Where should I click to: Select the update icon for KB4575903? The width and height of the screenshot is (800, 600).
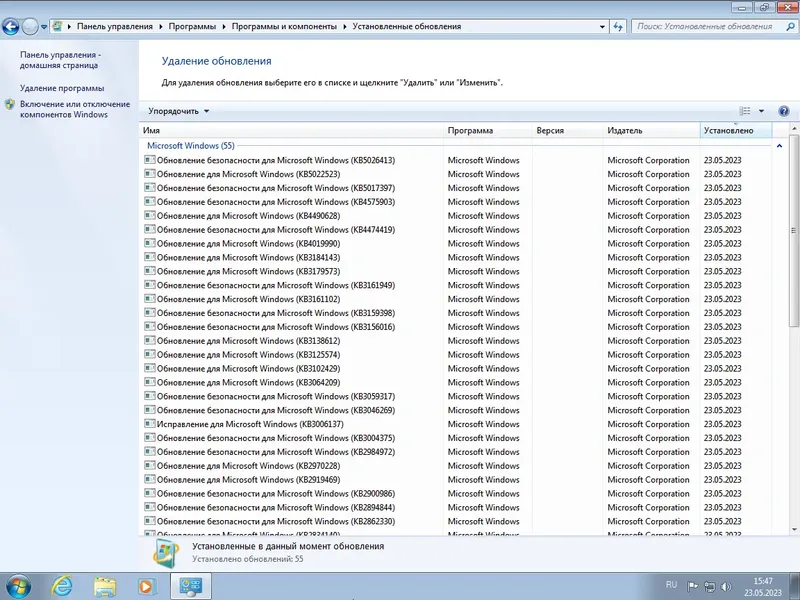coord(149,202)
